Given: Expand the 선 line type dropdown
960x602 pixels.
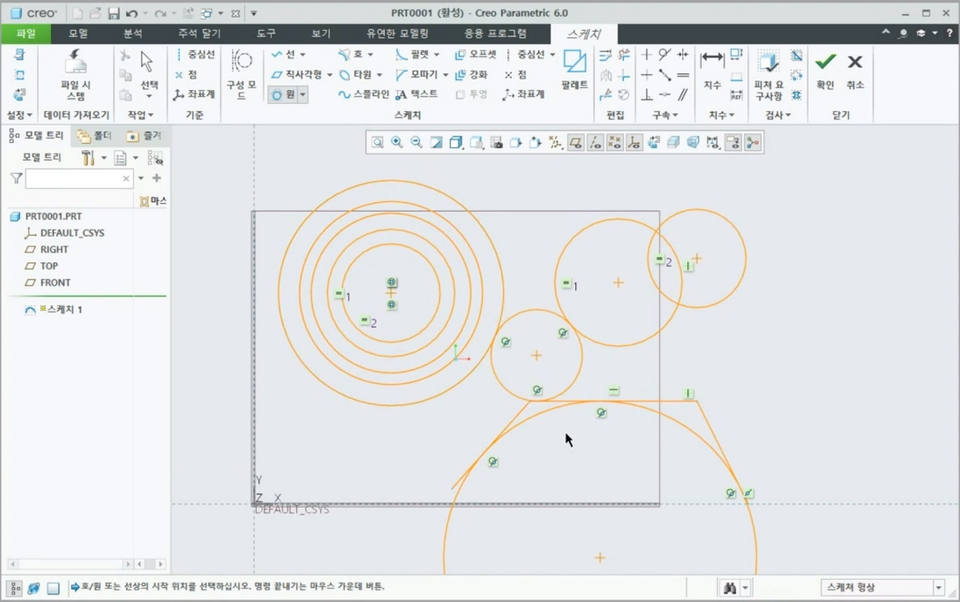Looking at the screenshot, I should (303, 55).
